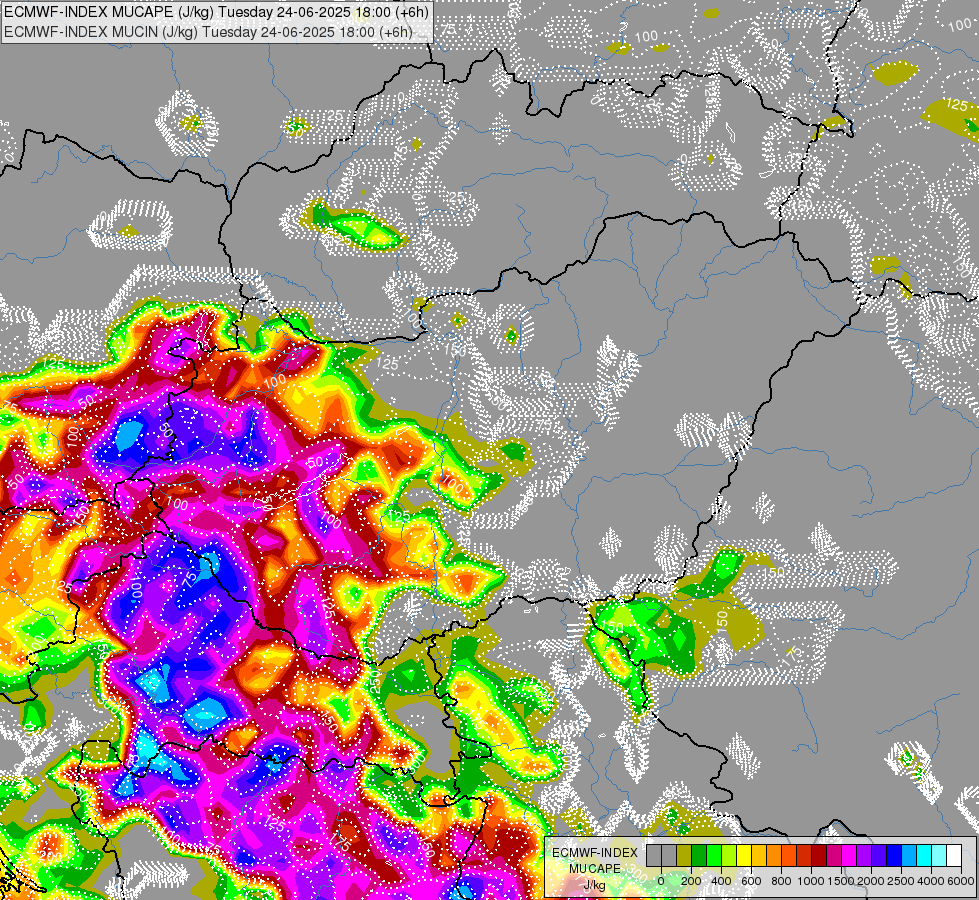Click the deep blue legend swatch
Viewport: 979px width, 900px height.
[894, 856]
